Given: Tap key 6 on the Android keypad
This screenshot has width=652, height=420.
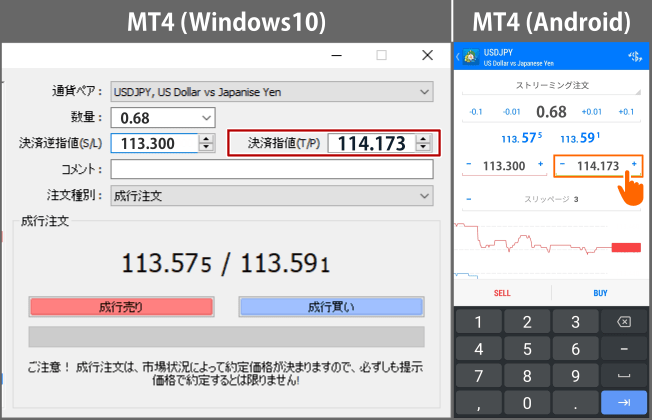Looking at the screenshot, I should pos(575,349).
